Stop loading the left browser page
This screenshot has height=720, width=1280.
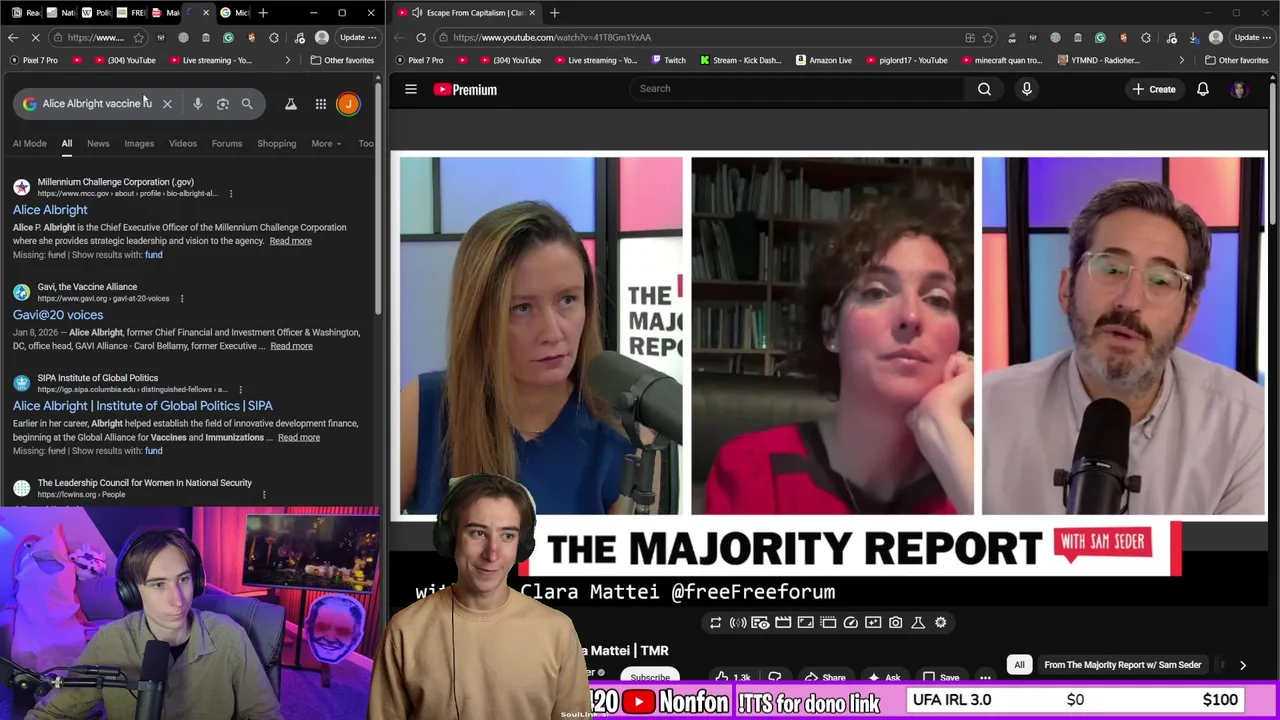(36, 38)
